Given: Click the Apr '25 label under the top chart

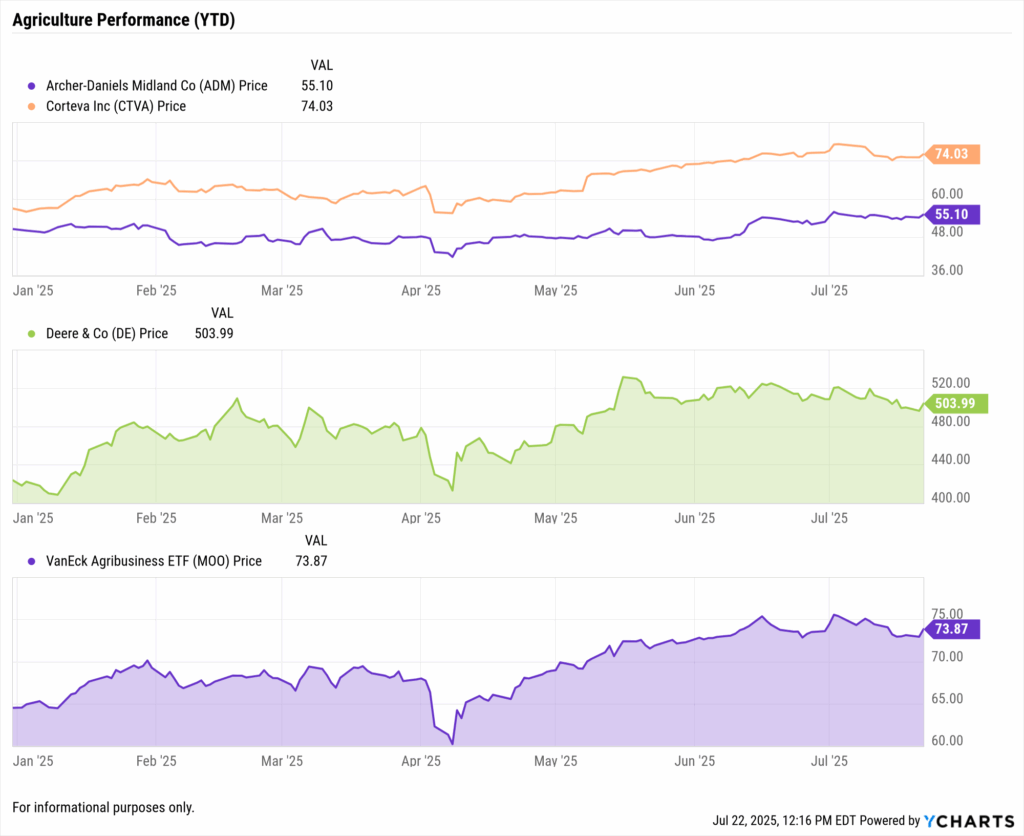Looking at the screenshot, I should pos(421,291).
